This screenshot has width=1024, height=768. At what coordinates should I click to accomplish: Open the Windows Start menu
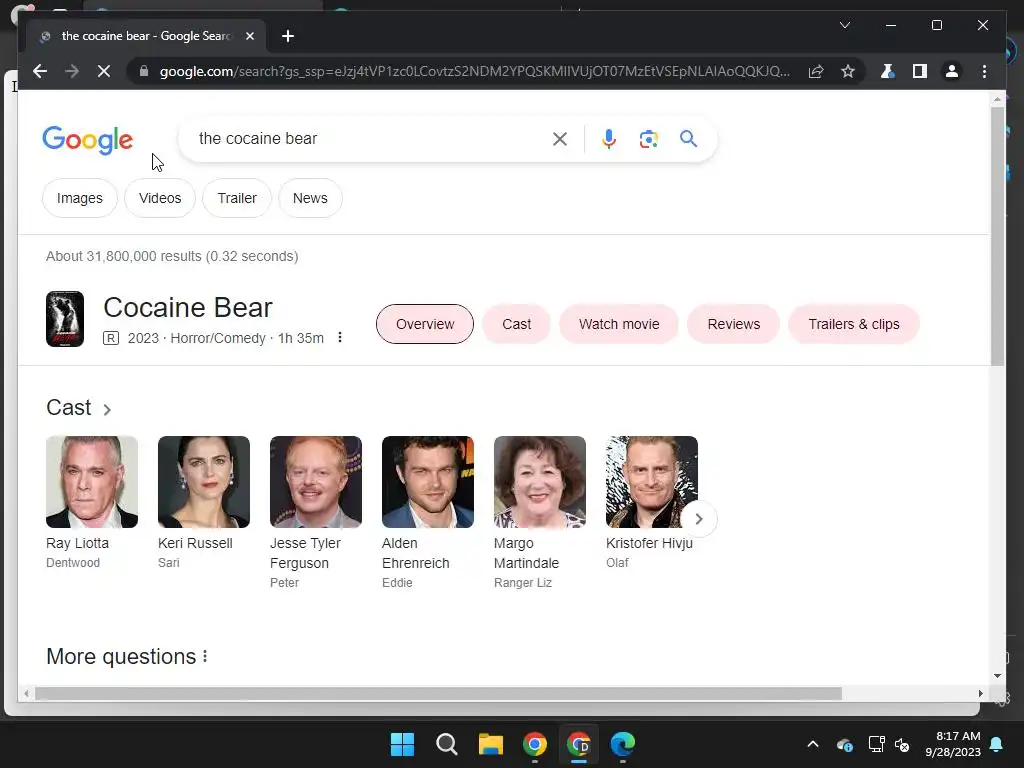coord(402,744)
